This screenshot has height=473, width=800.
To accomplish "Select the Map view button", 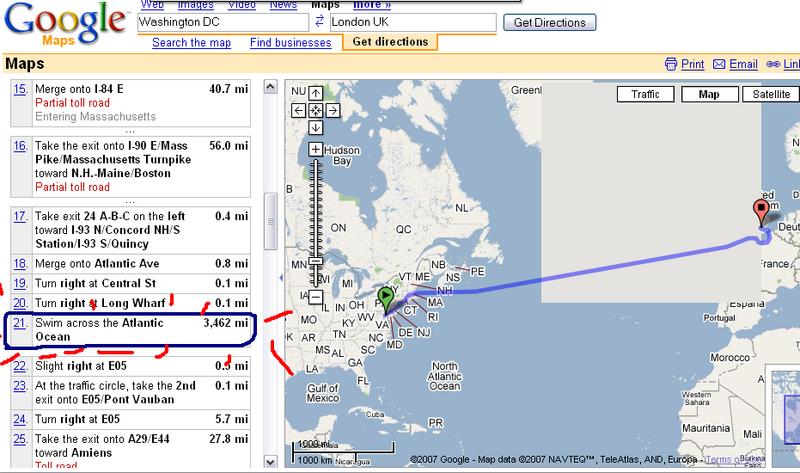I will coord(709,95).
